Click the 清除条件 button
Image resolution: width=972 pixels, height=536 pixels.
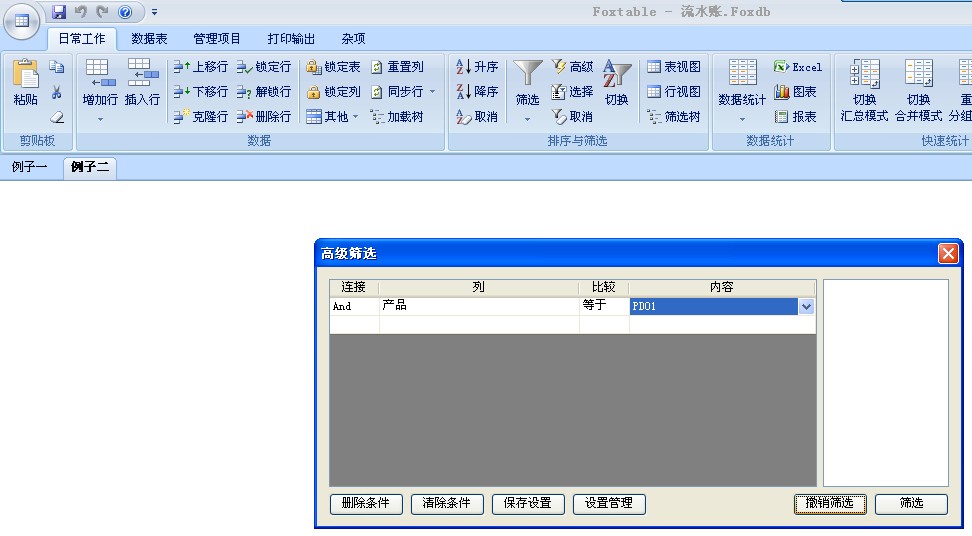446,503
